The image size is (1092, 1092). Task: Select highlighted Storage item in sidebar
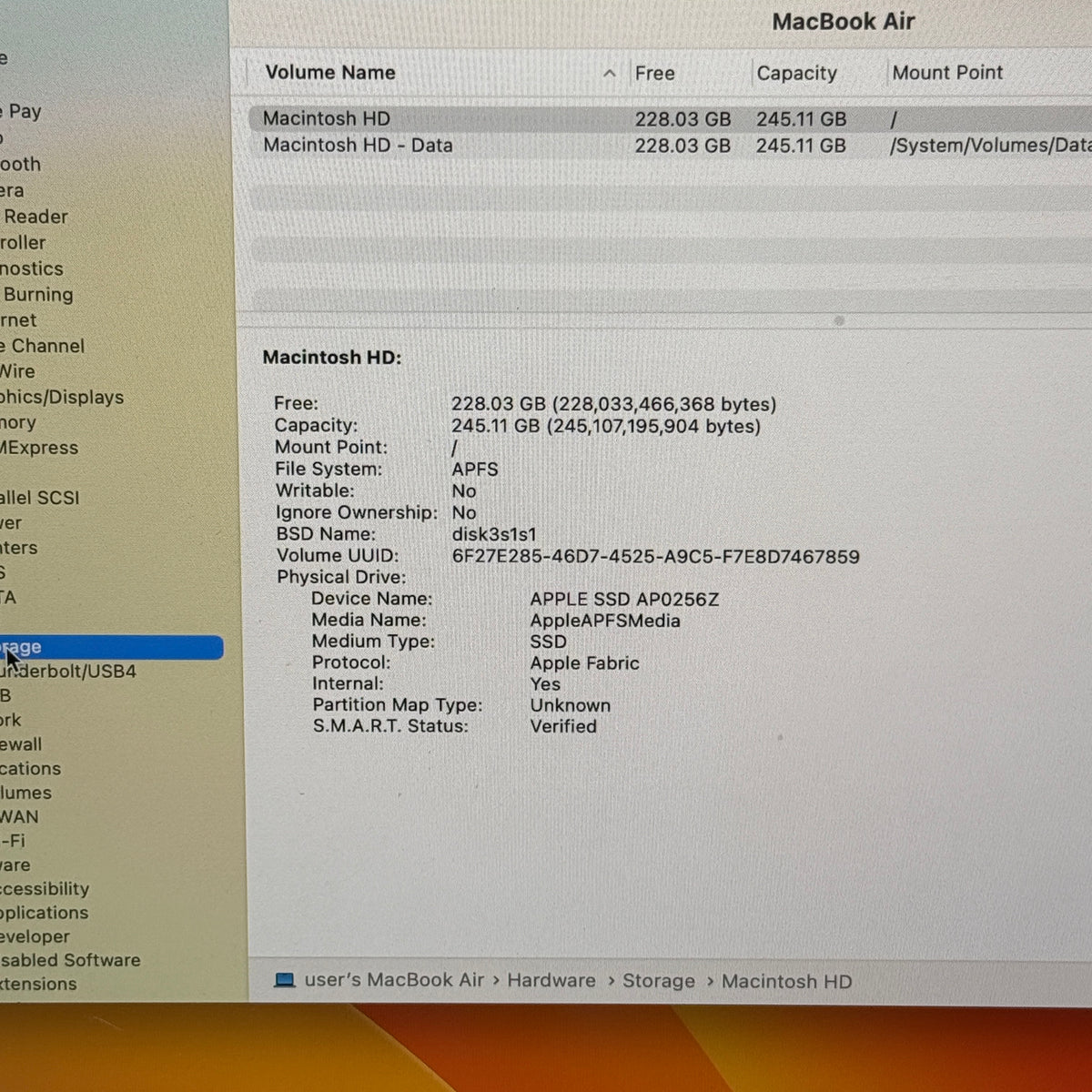111,647
